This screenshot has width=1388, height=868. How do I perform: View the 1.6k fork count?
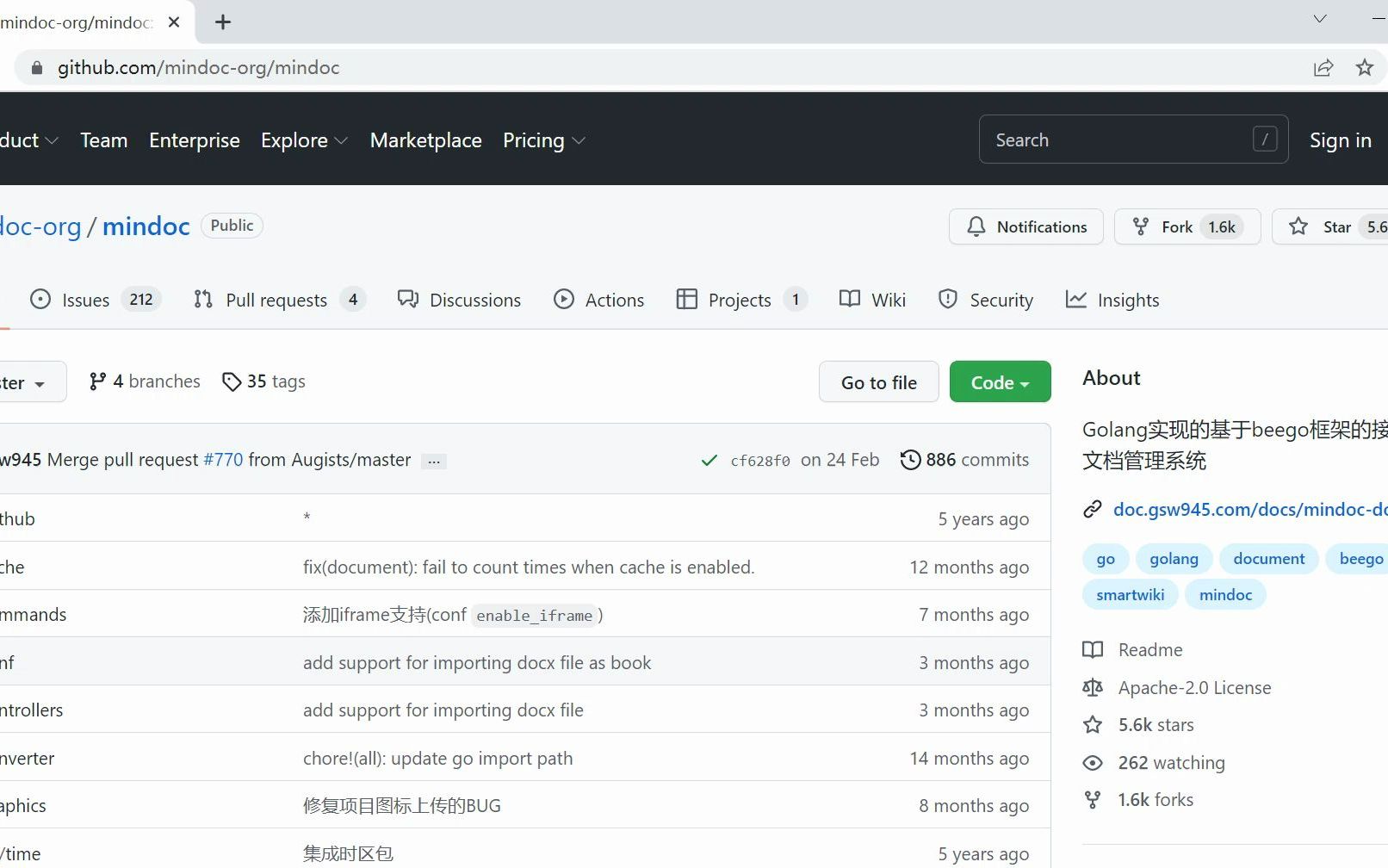1222,227
